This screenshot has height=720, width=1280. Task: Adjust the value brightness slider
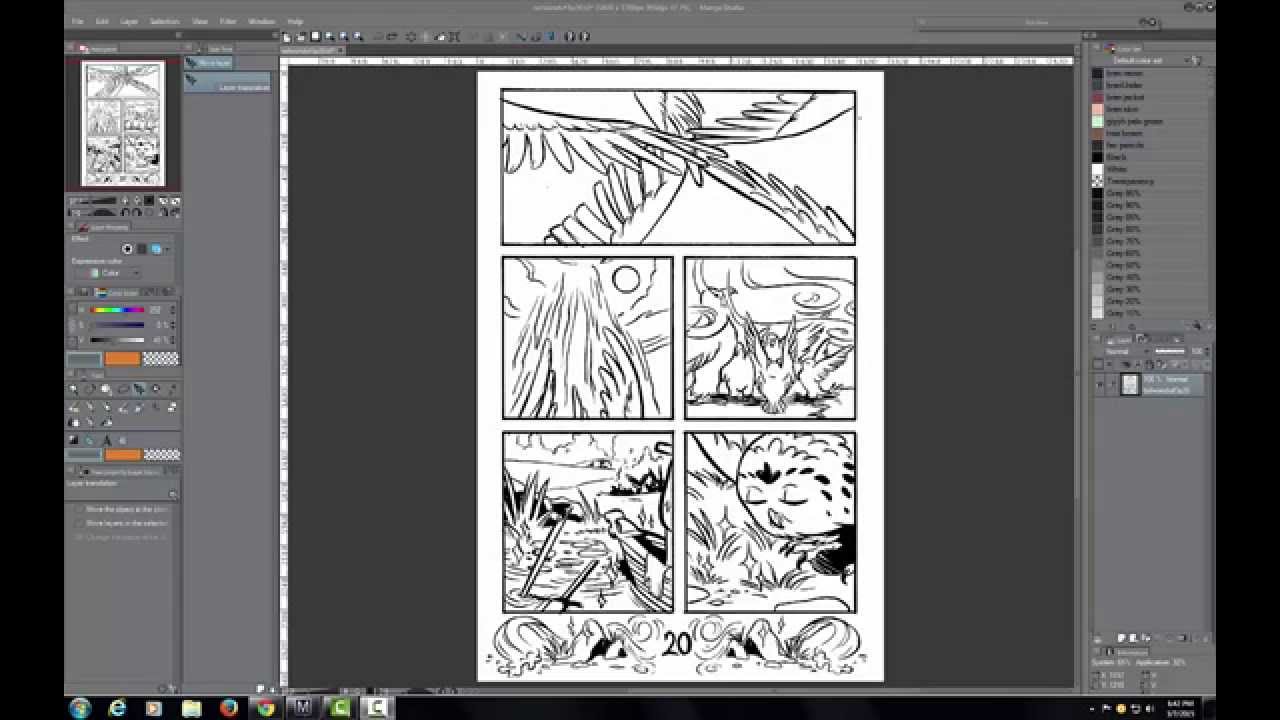tap(117, 340)
